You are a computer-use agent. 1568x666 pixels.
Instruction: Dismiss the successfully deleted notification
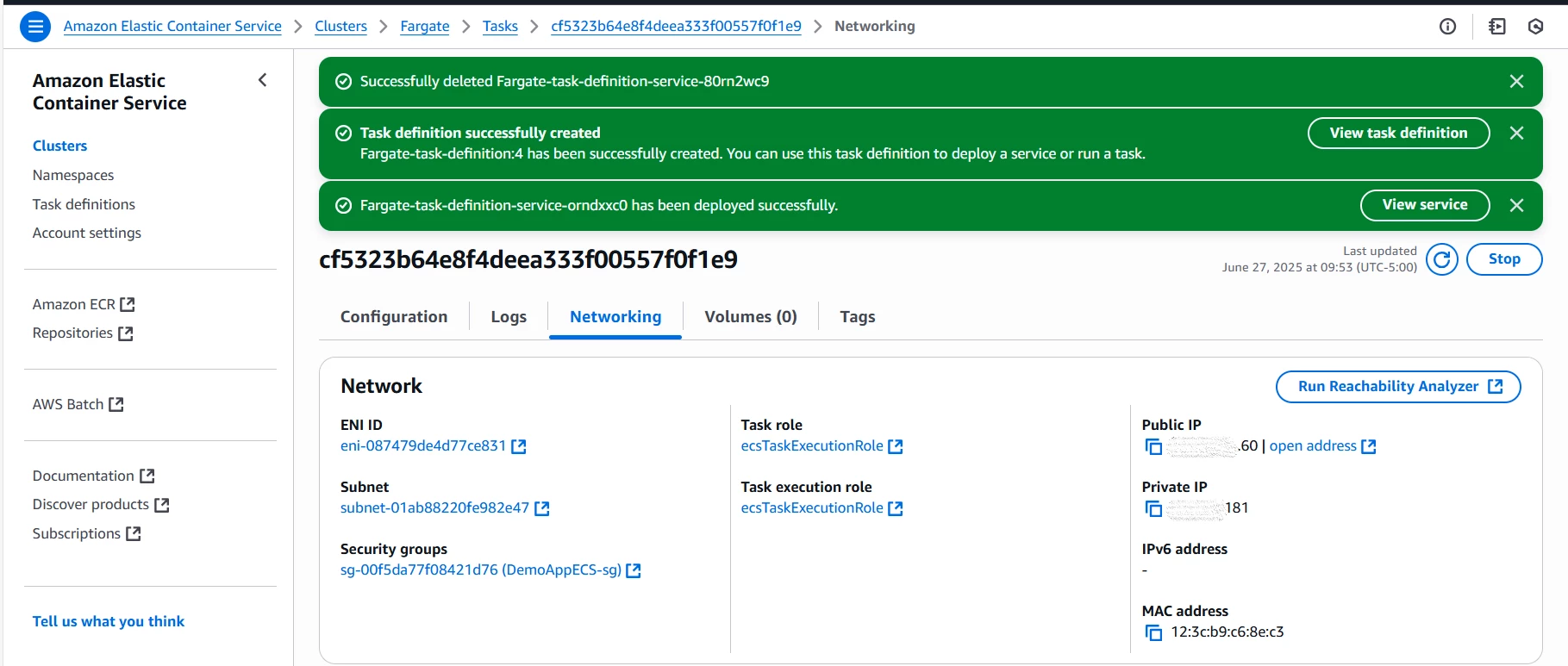coord(1517,81)
